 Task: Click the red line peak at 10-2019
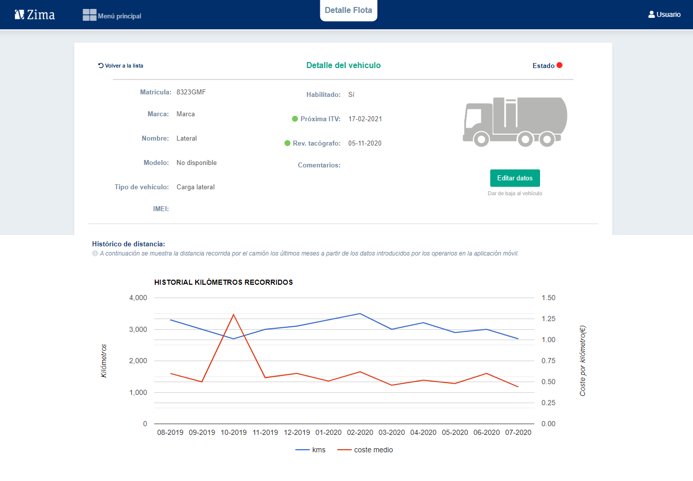[234, 315]
